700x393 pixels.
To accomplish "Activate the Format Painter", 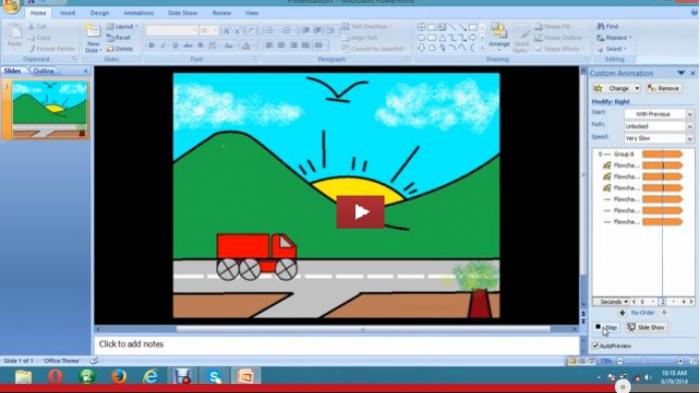I will pos(52,49).
